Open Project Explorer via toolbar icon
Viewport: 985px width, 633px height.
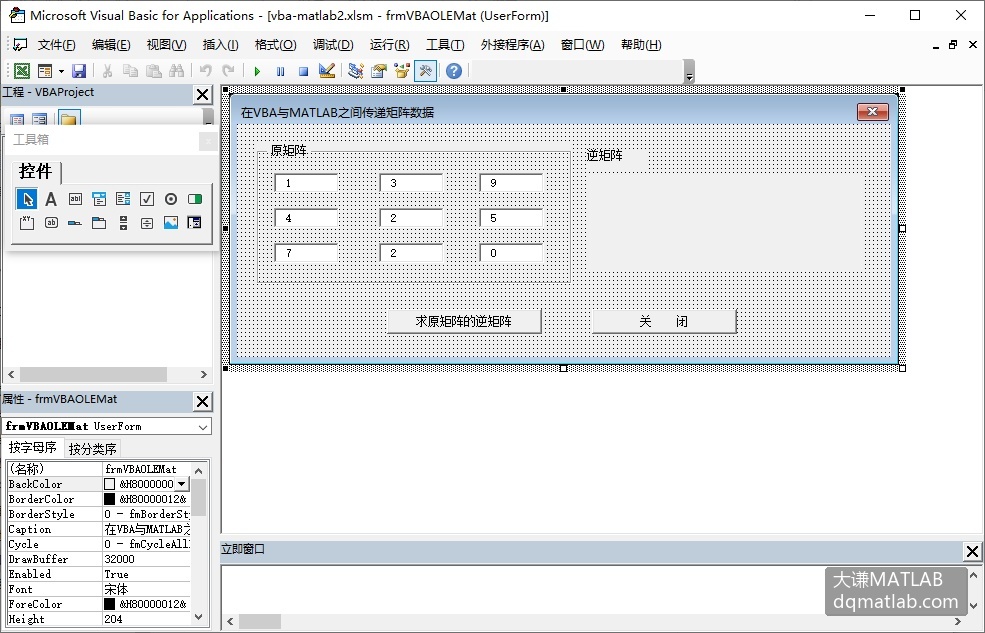click(356, 71)
